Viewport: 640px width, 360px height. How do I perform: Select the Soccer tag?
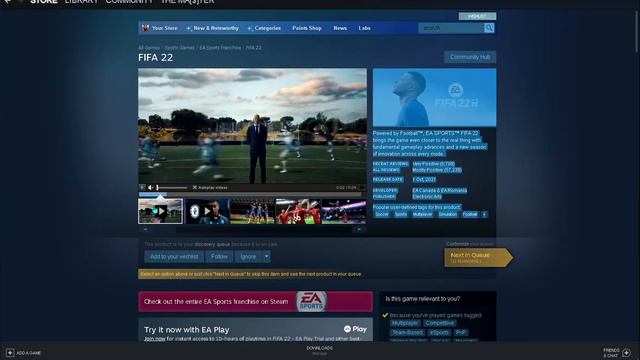point(382,214)
